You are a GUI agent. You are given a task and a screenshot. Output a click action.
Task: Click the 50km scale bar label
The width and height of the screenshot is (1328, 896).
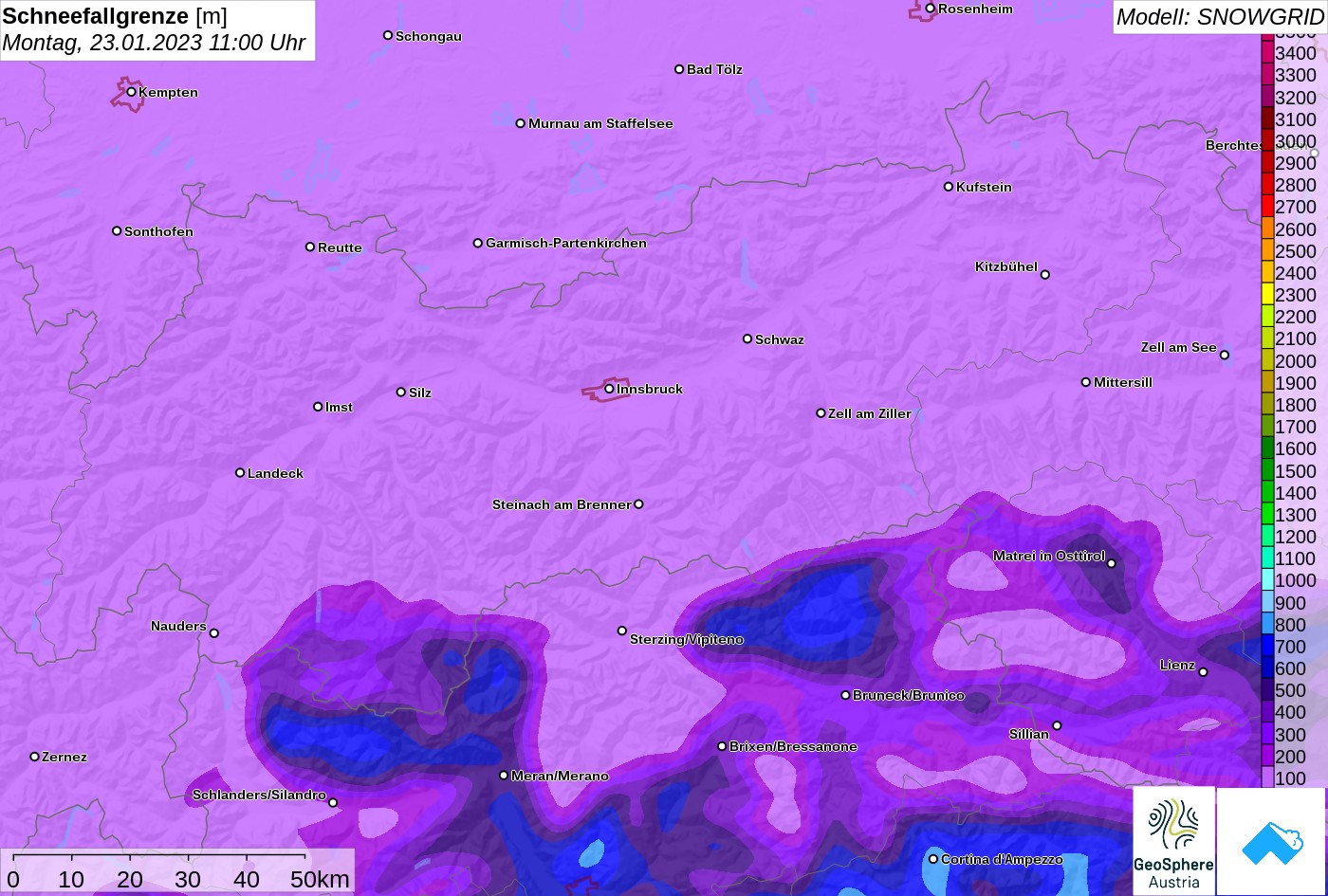tap(320, 879)
